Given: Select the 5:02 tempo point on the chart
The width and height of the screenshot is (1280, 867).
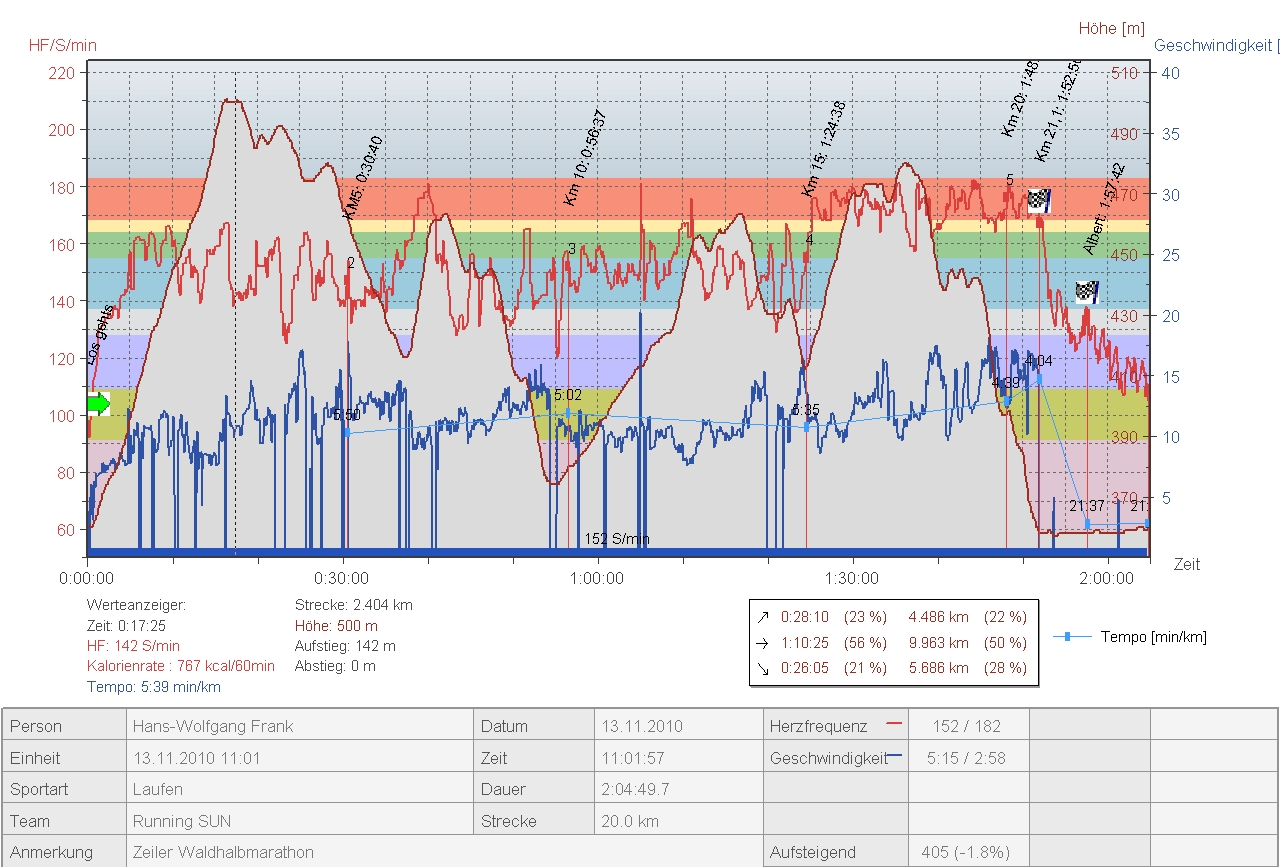Looking at the screenshot, I should 568,412.
